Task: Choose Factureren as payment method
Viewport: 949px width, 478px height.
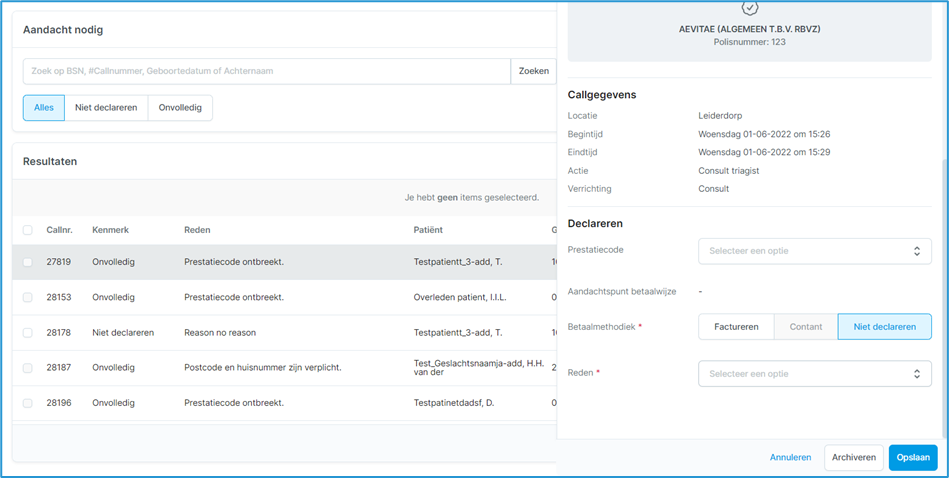Action: (736, 327)
